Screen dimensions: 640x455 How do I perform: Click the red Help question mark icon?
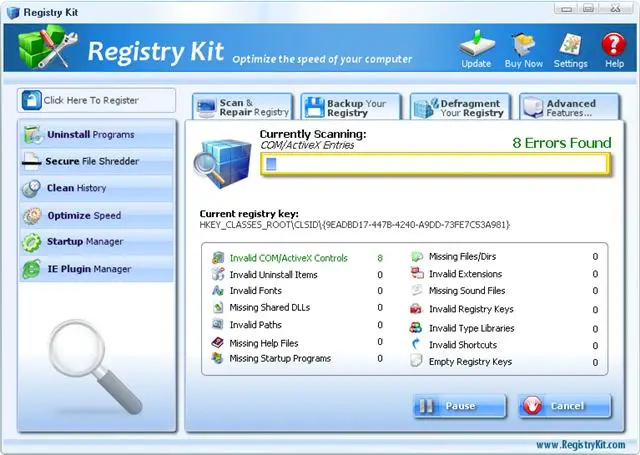[613, 44]
